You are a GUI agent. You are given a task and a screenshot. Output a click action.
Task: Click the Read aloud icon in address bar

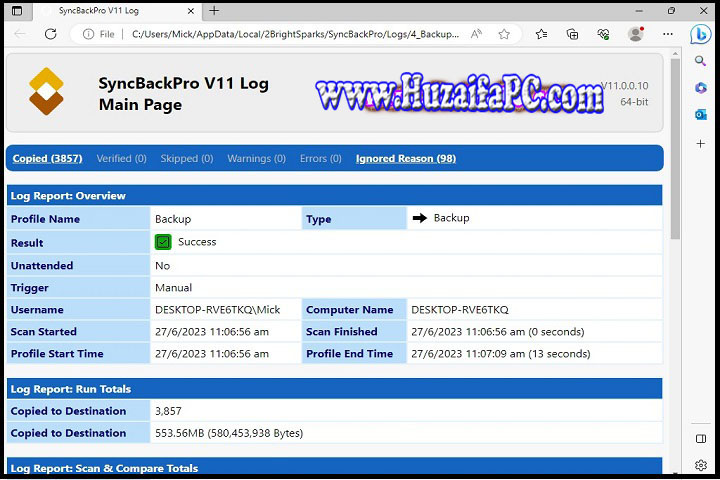[476, 34]
